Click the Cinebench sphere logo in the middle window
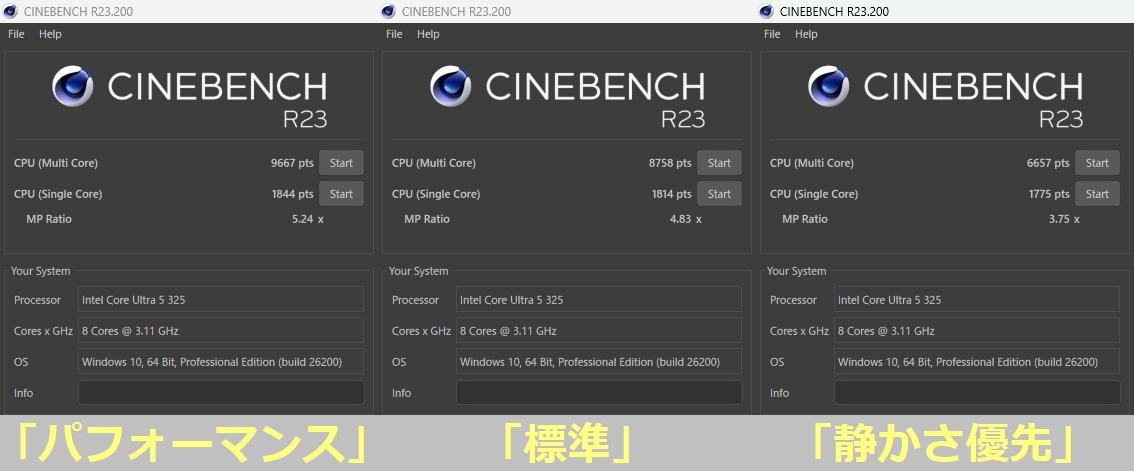Screen dimensions: 1134x471 [451, 87]
